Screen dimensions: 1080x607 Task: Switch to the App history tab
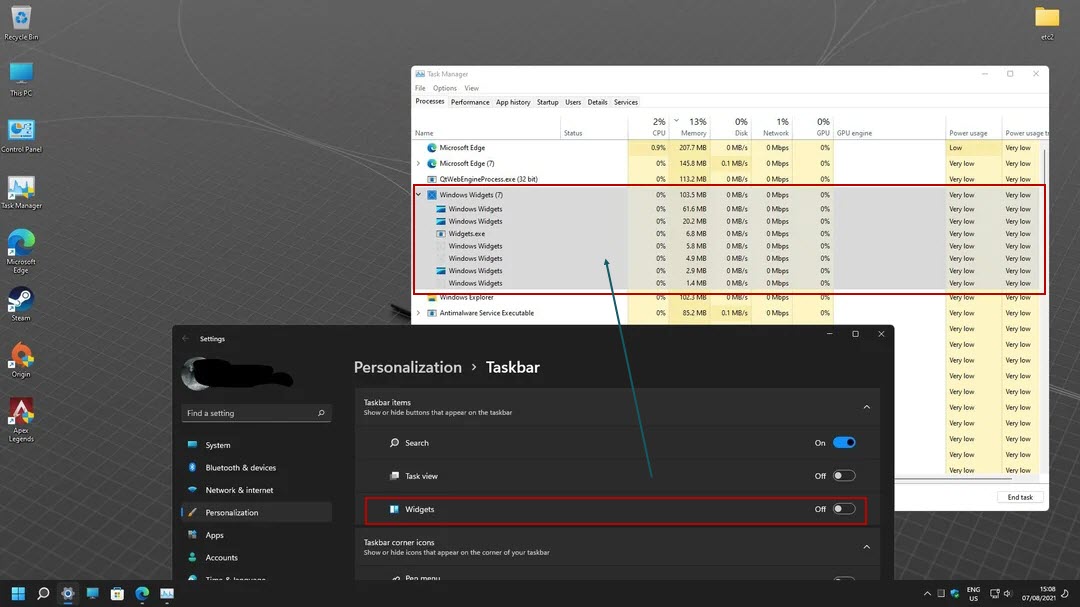513,102
